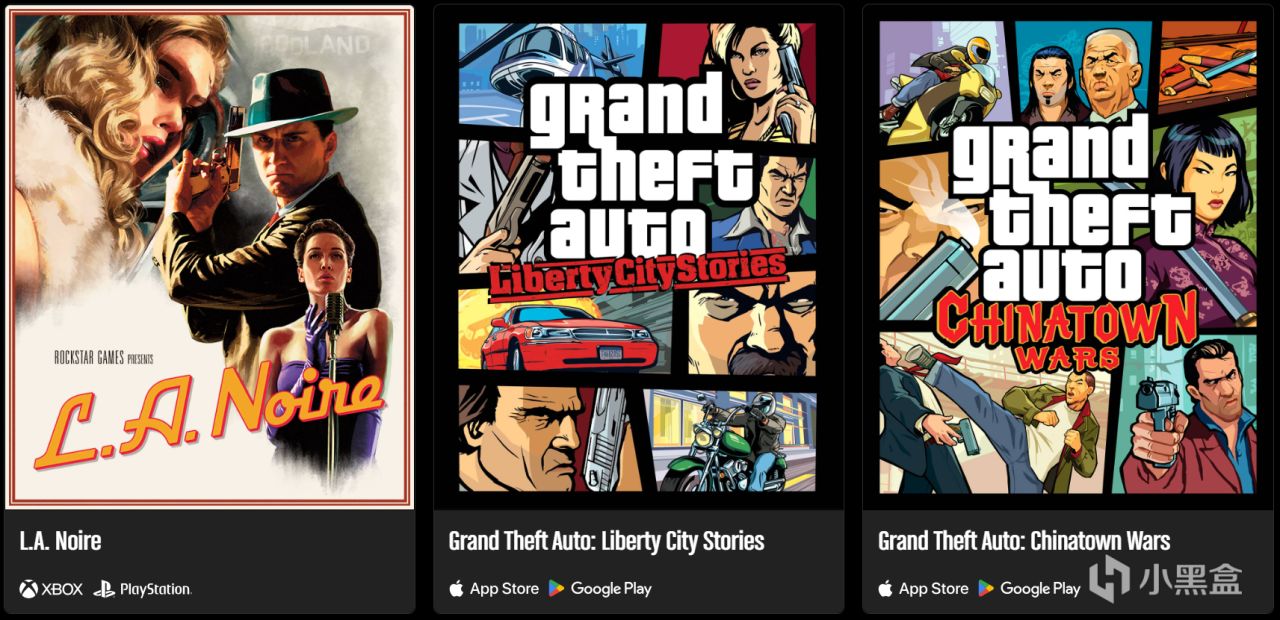Click the L.A. Noire title text

[60, 541]
